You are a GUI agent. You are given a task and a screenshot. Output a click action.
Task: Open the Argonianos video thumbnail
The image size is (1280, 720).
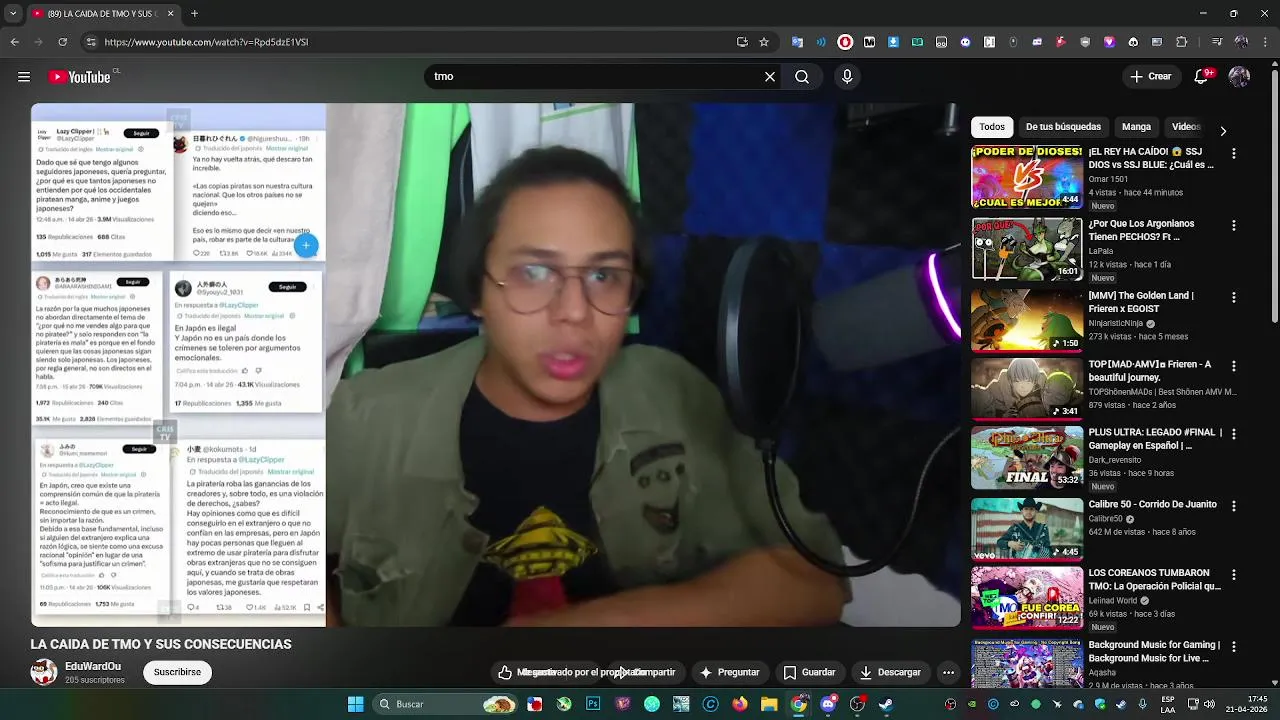click(x=1027, y=249)
